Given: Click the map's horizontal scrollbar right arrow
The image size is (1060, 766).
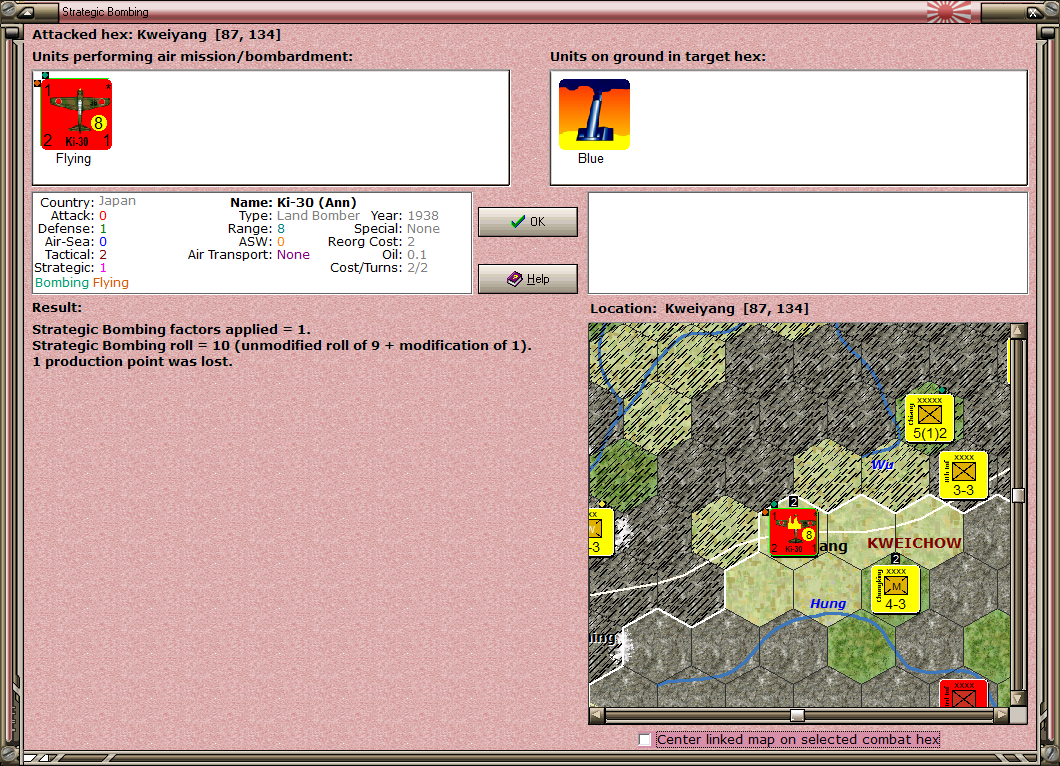Looking at the screenshot, I should coord(1002,715).
